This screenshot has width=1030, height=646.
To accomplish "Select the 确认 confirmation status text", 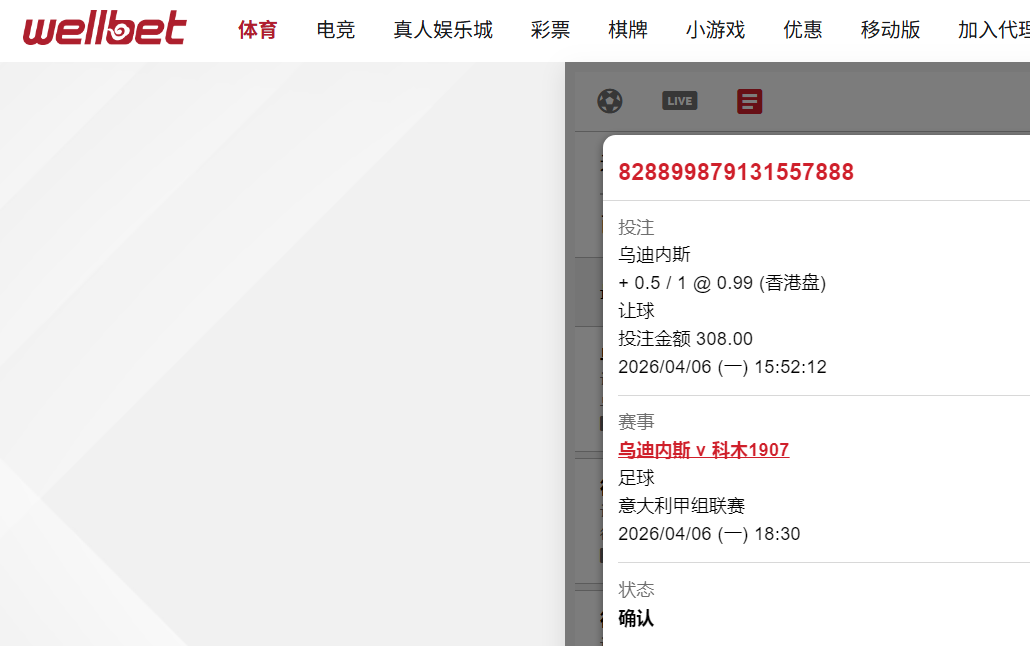I will [633, 619].
